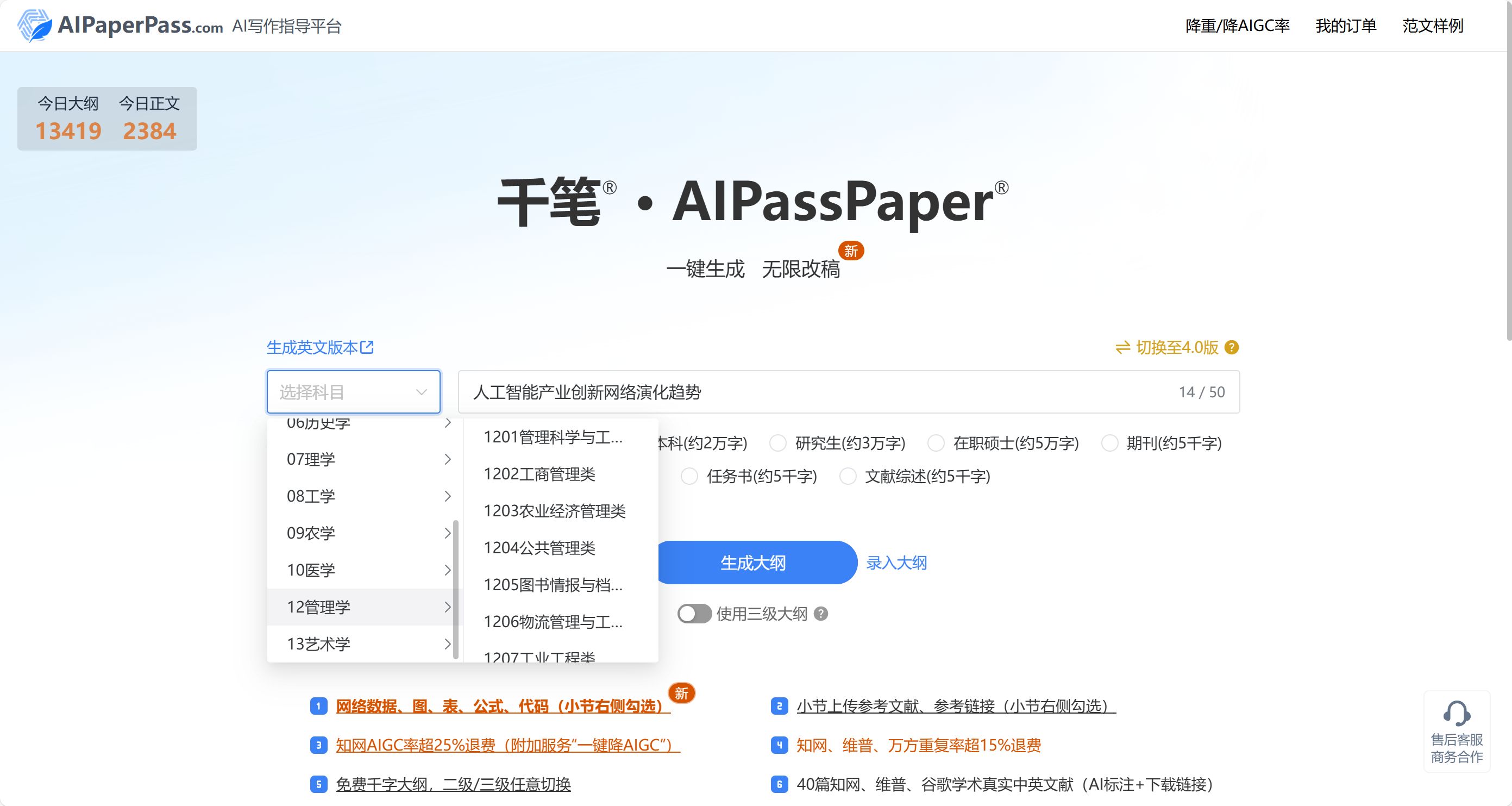Screen dimensions: 1512x806
Task: Select the 研究生(约3万字) radio option
Action: pyautogui.click(x=777, y=443)
